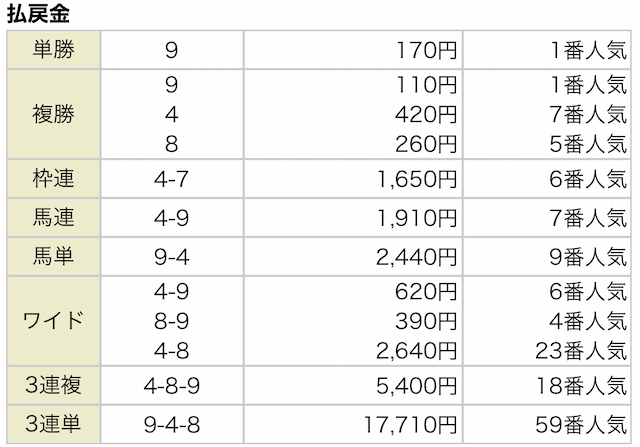Select the 複勝 row label
640x447 pixels.
(x=53, y=114)
